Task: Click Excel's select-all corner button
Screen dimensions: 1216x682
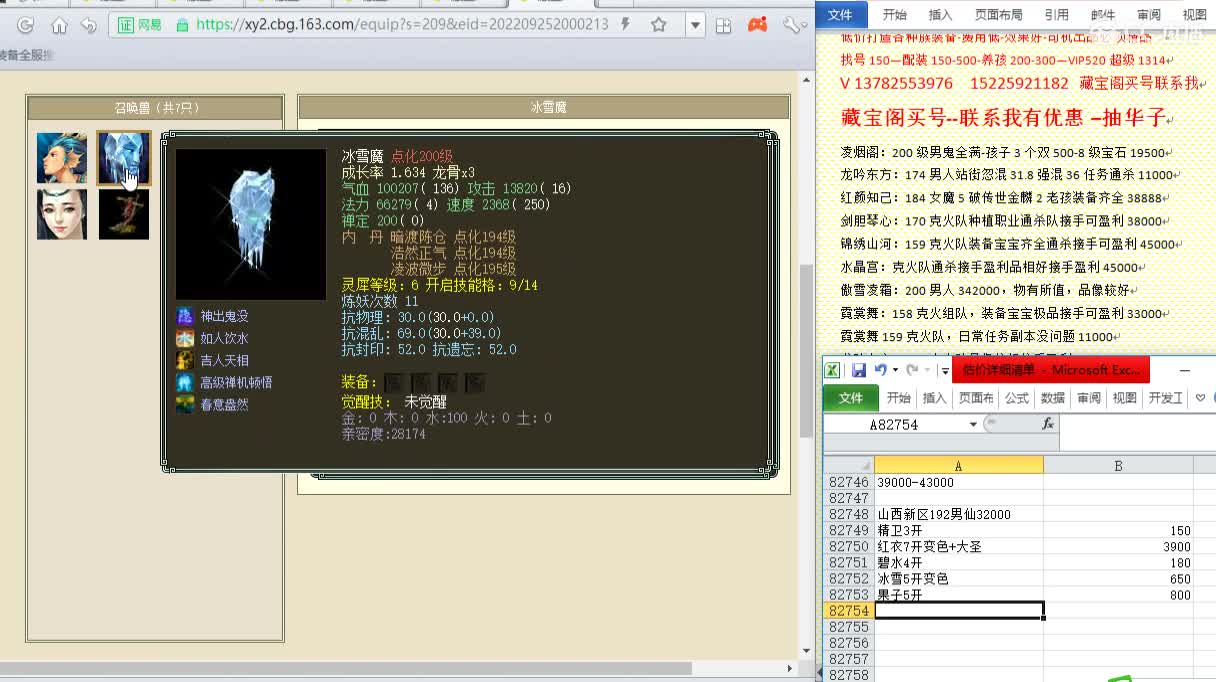Action: (x=849, y=465)
